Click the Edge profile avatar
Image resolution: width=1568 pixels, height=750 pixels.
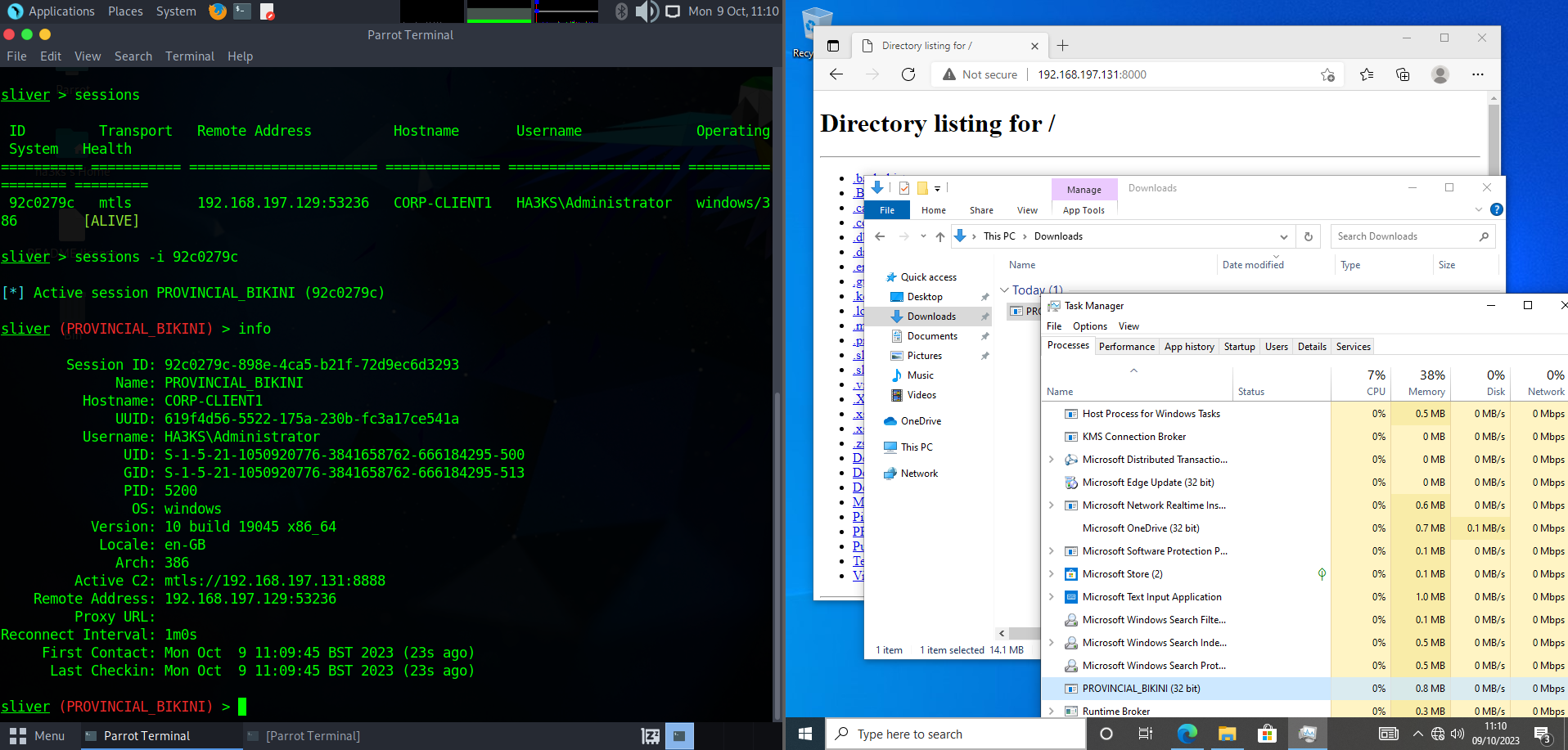(x=1440, y=74)
